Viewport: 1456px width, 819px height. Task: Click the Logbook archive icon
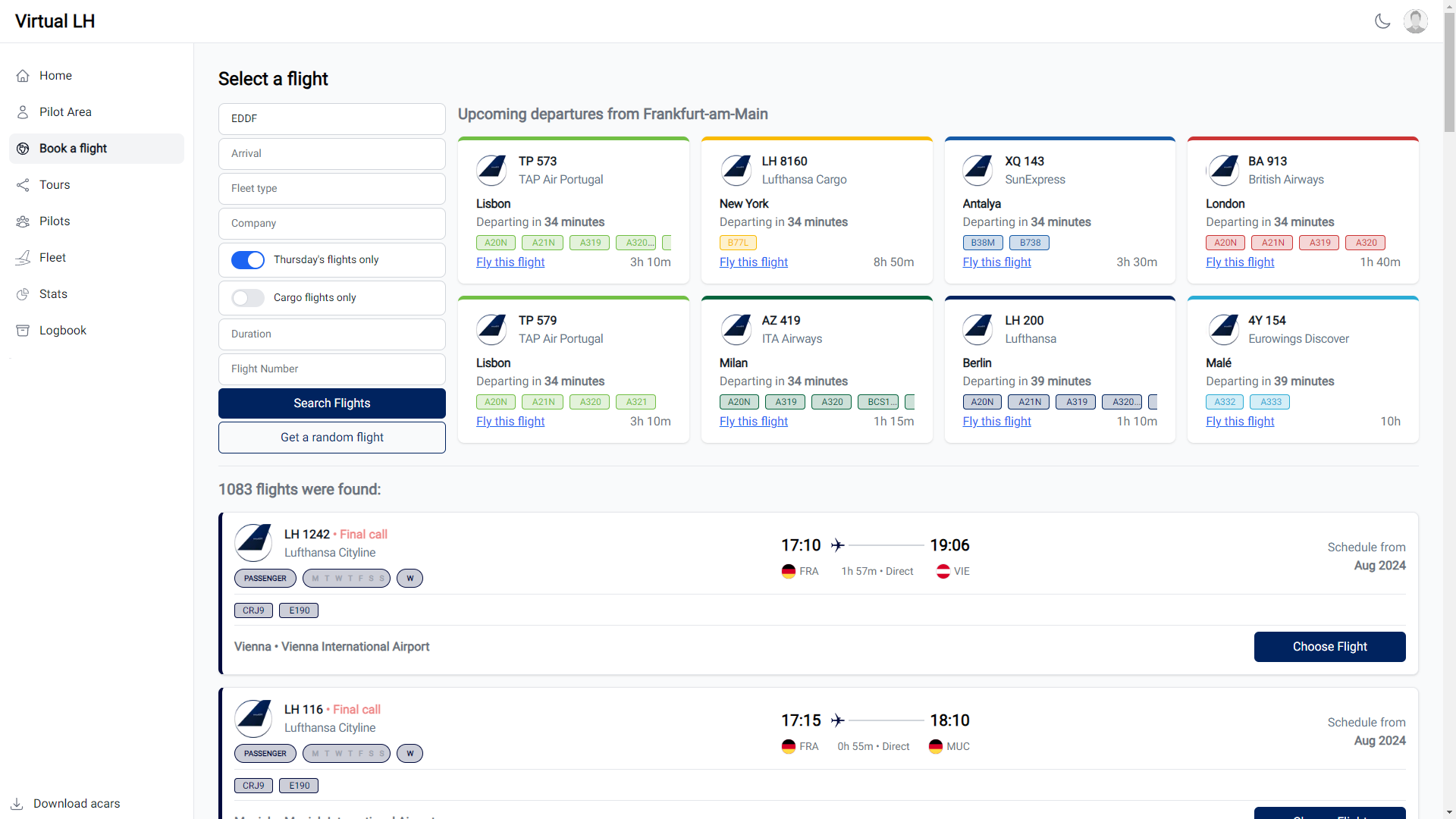[23, 331]
